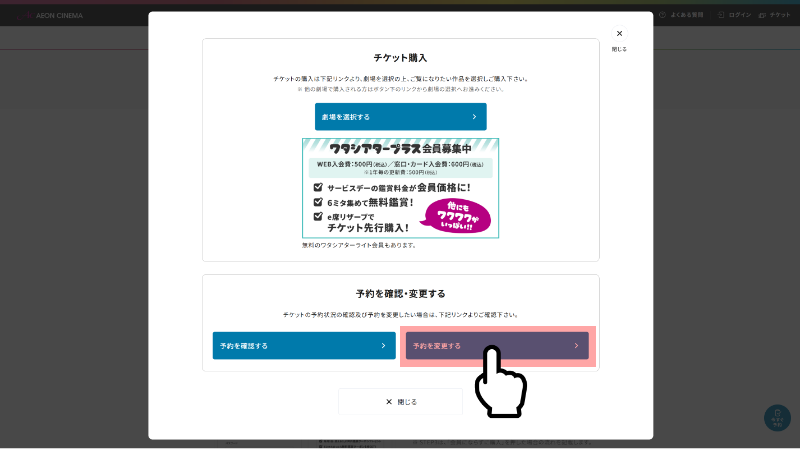
Task: Click ログイン in the header
Action: coord(734,15)
